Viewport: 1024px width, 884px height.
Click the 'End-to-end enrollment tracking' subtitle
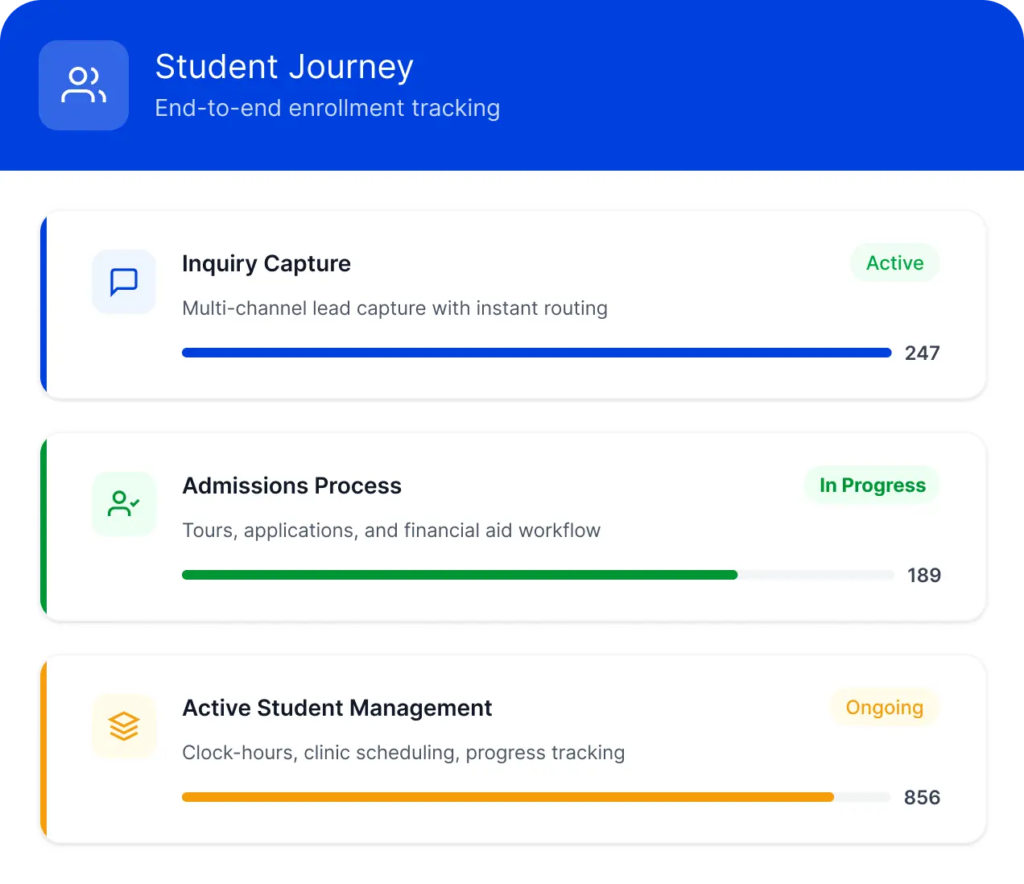tap(327, 108)
